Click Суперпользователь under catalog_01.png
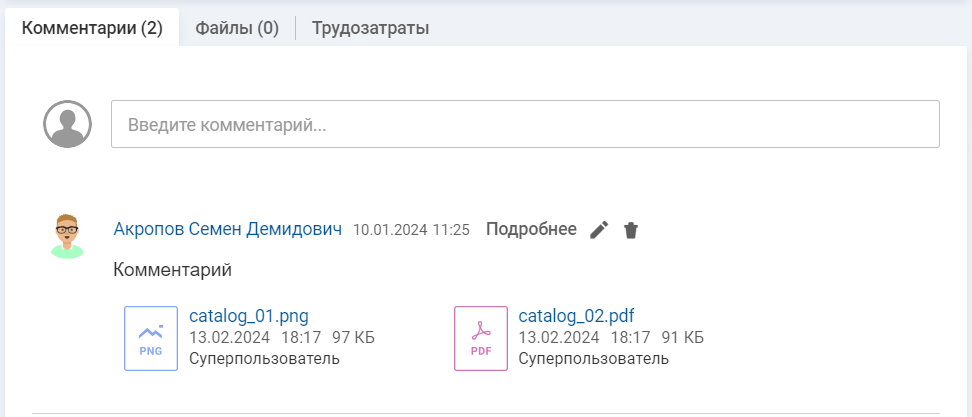972x417 pixels. pos(264,359)
